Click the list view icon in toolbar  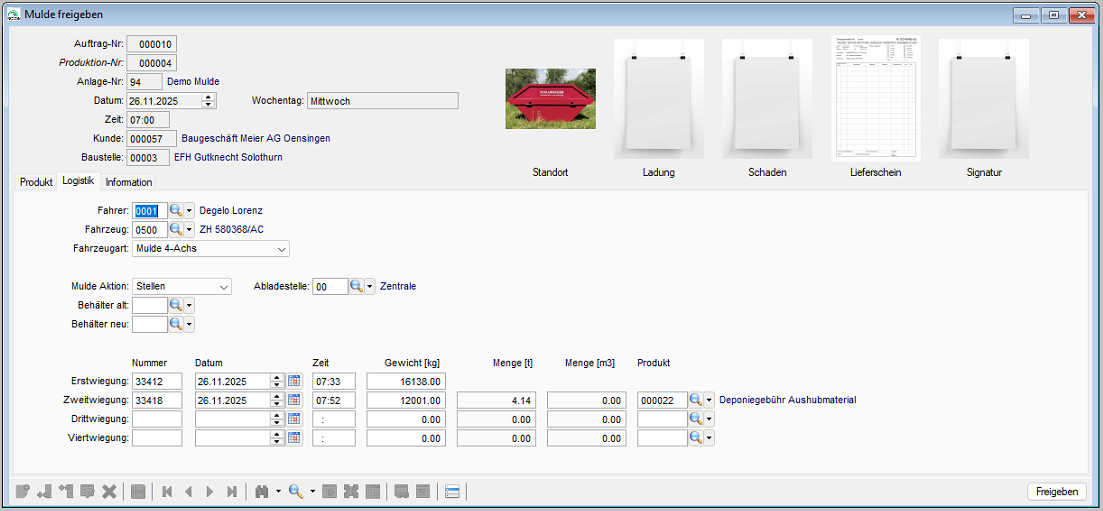452,491
